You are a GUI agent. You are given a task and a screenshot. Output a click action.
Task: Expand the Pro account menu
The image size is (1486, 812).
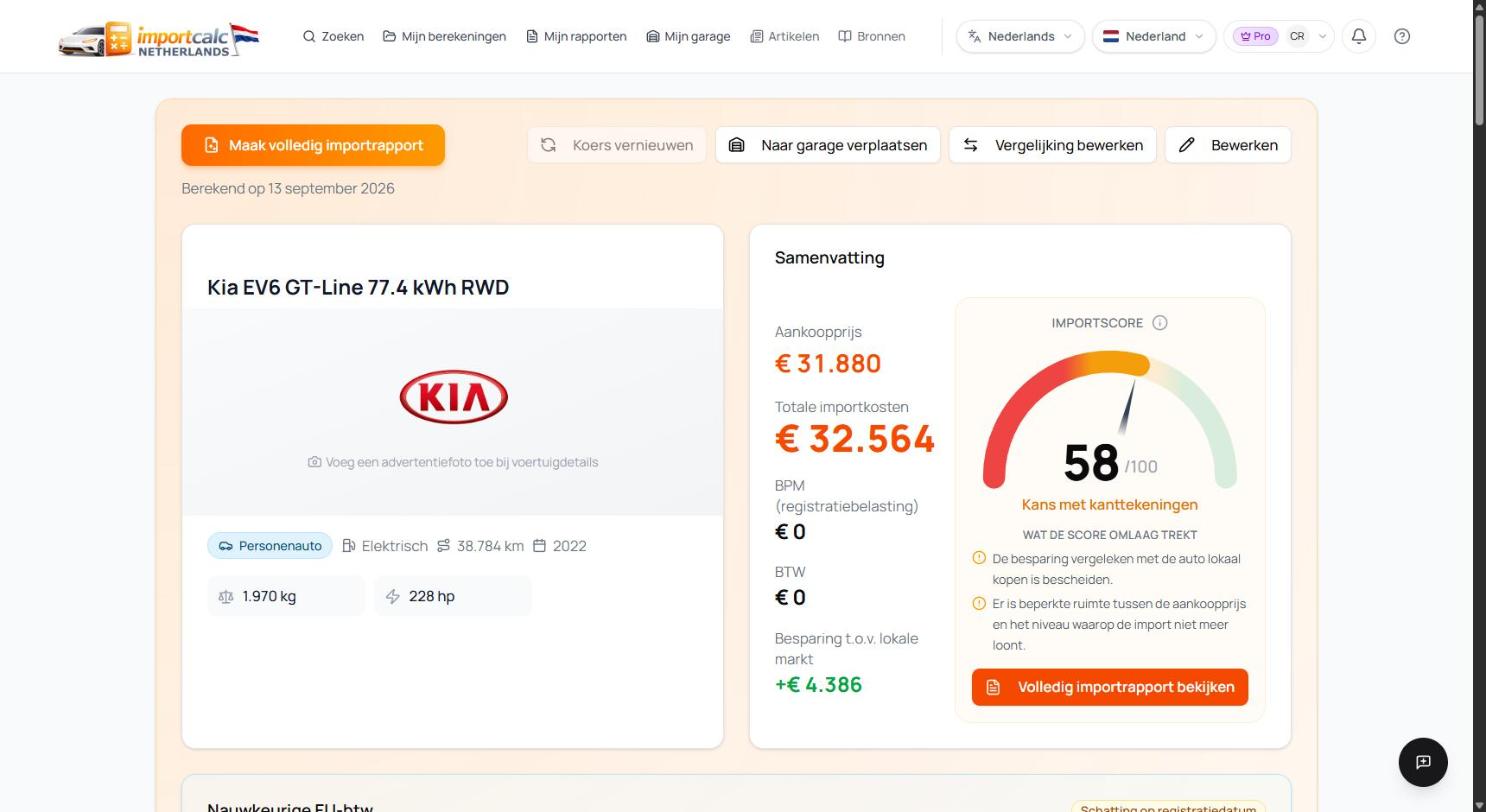pos(1279,36)
